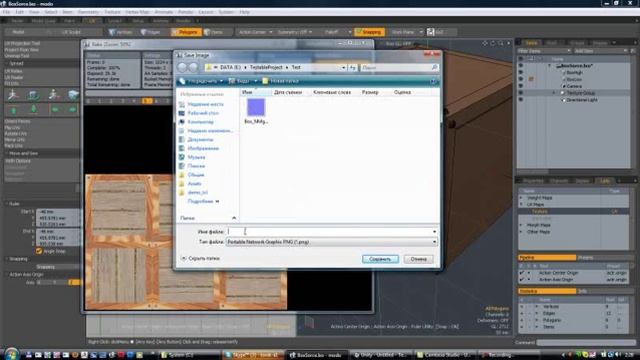This screenshot has width=640, height=360.
Task: Open Symmetry: Off dropdown
Action: tap(295, 32)
